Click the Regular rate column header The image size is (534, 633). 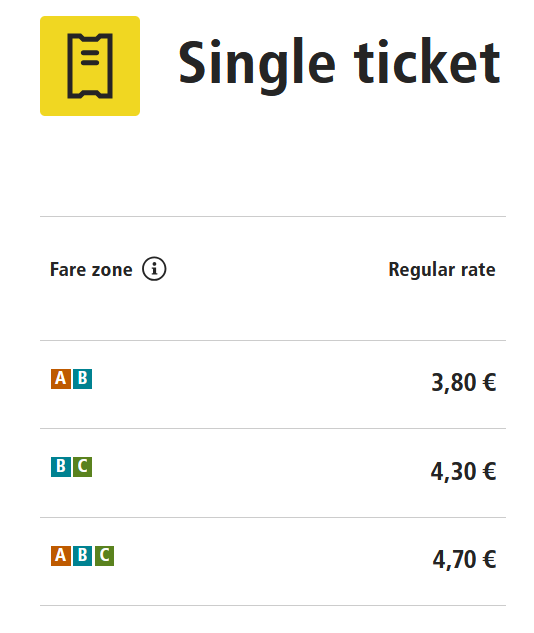coord(442,270)
